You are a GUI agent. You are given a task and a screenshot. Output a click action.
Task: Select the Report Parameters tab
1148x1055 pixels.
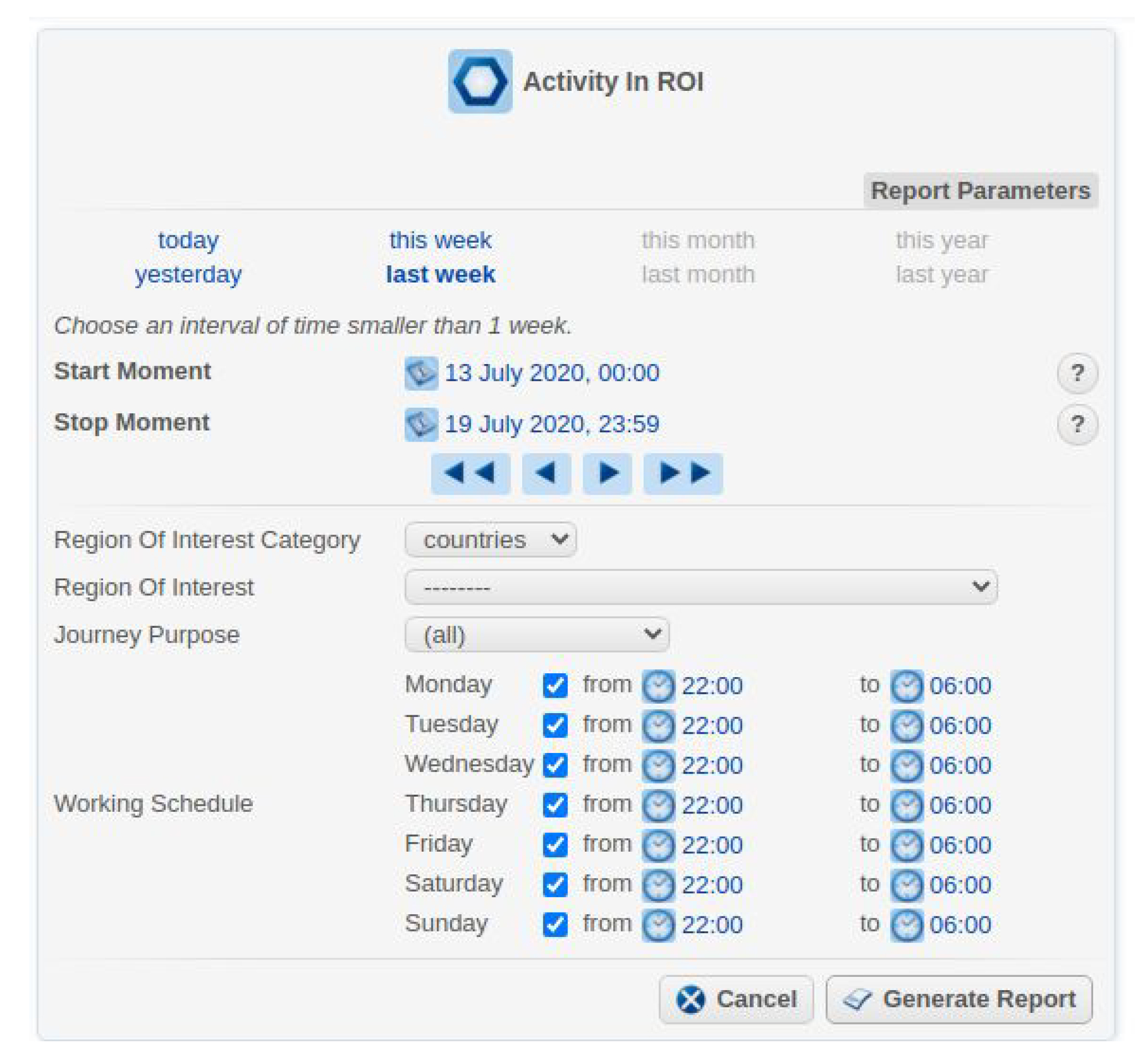pyautogui.click(x=980, y=191)
